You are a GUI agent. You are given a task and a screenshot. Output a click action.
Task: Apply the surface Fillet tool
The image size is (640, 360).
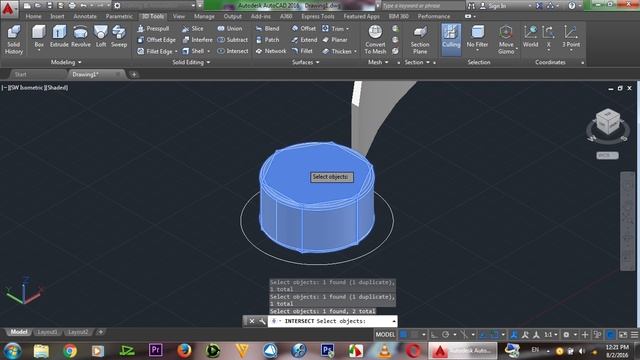coord(302,51)
